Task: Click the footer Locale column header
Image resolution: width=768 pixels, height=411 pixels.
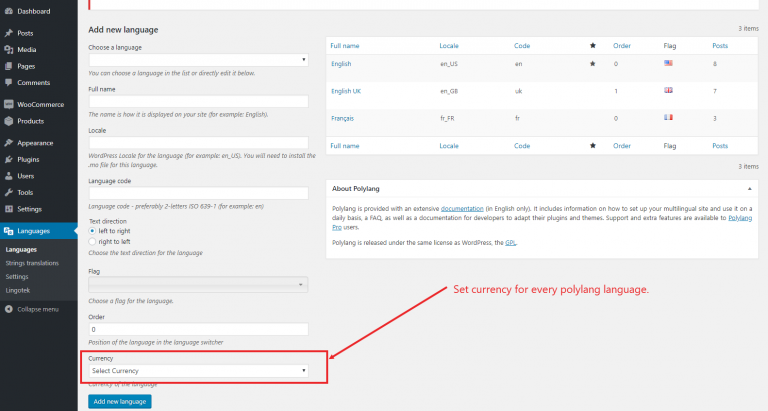Action: (x=449, y=145)
